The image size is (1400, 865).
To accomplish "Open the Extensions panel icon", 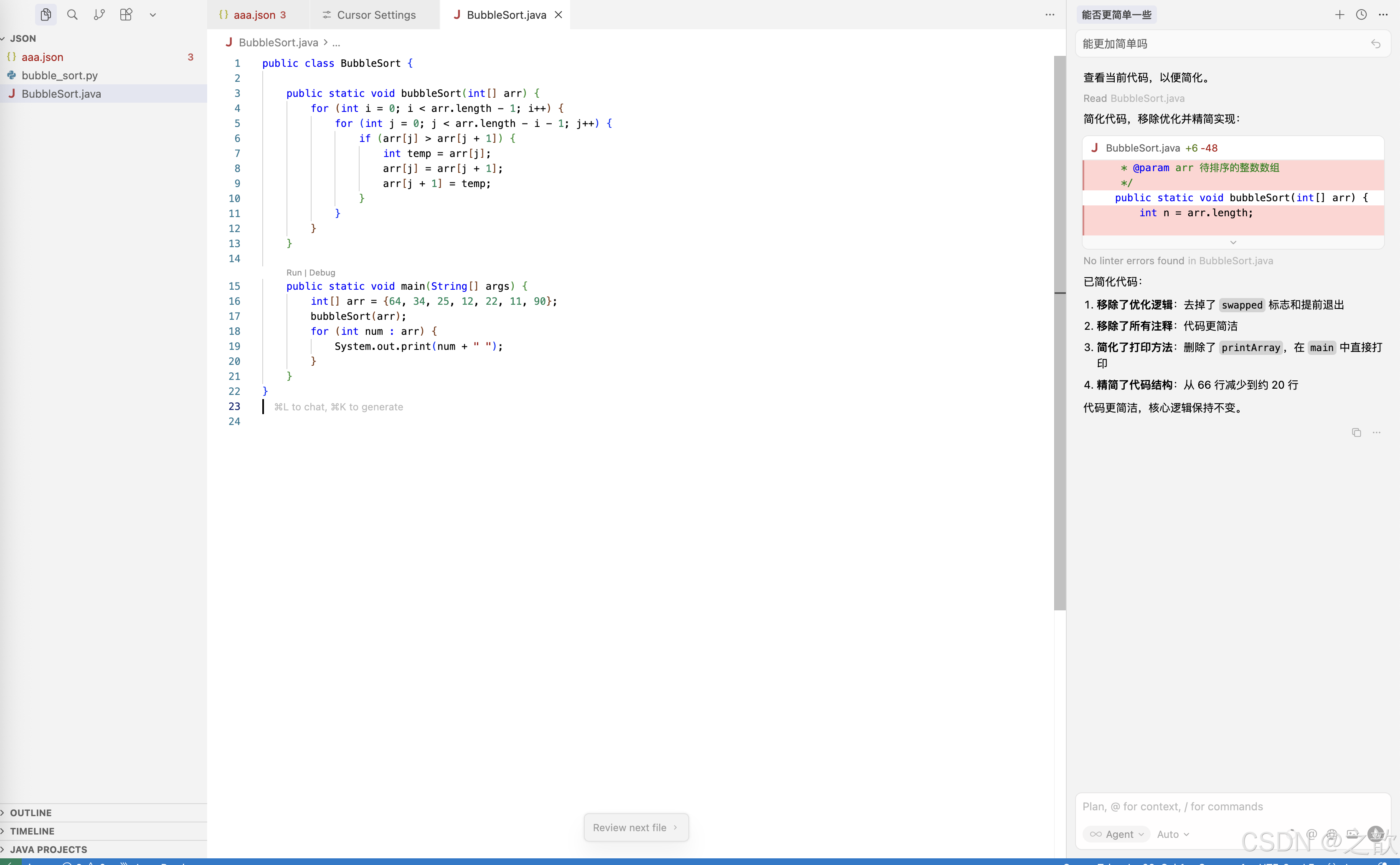I will pos(126,15).
